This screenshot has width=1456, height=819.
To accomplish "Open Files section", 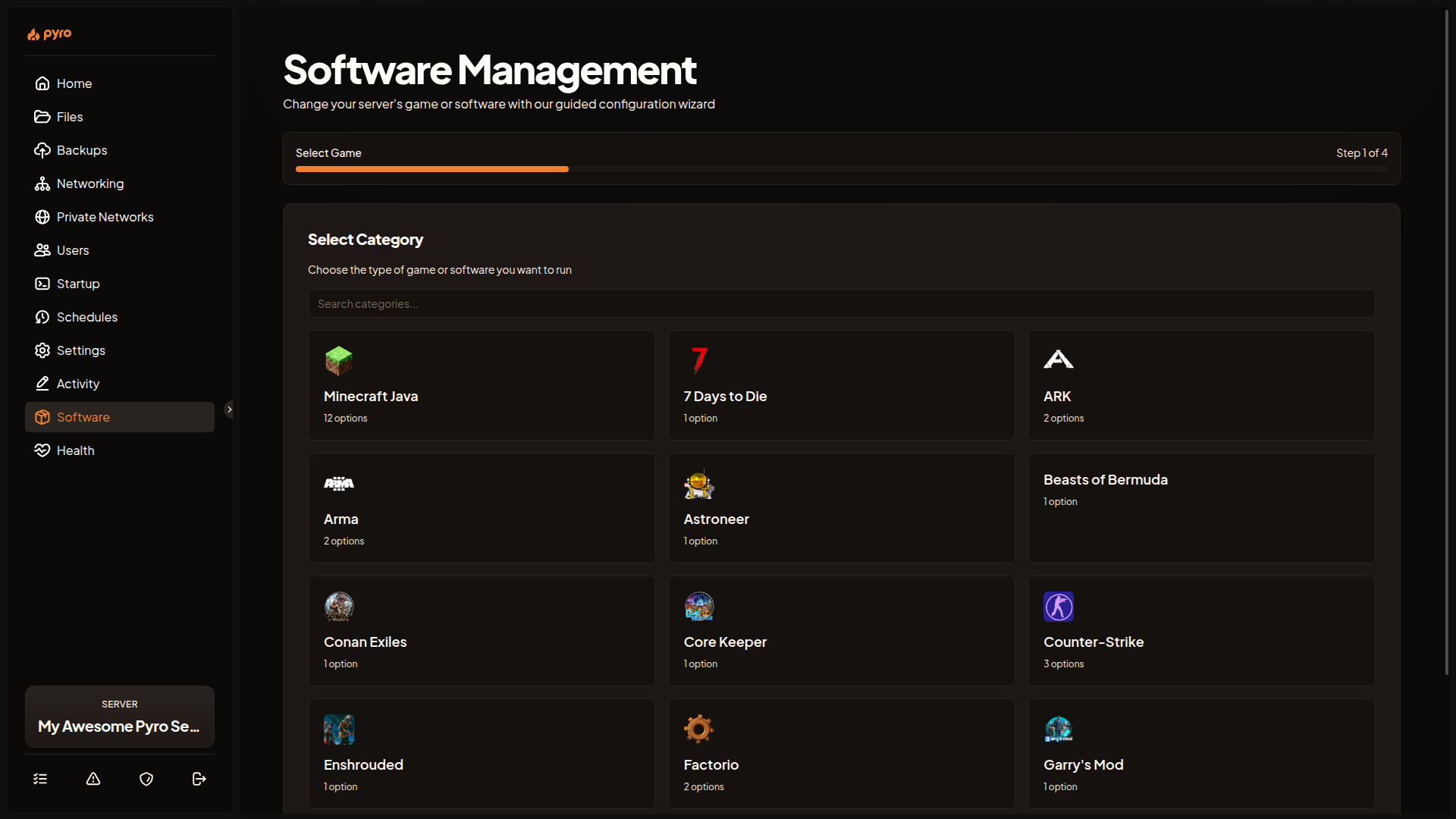I will click(x=120, y=117).
